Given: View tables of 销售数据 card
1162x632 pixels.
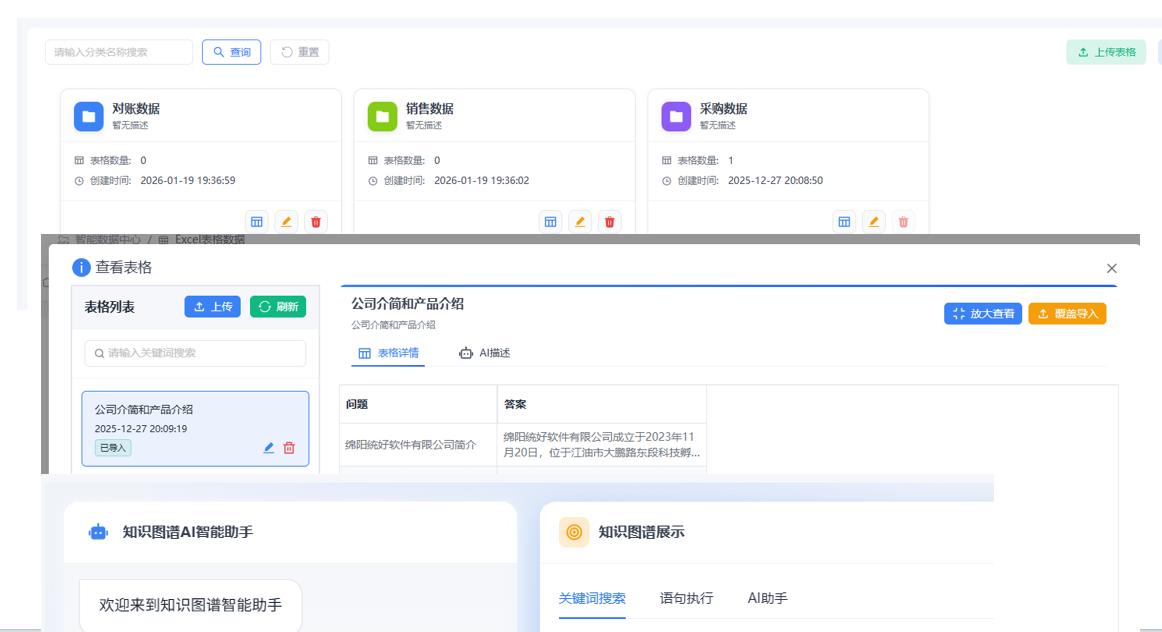Looking at the screenshot, I should 550,222.
